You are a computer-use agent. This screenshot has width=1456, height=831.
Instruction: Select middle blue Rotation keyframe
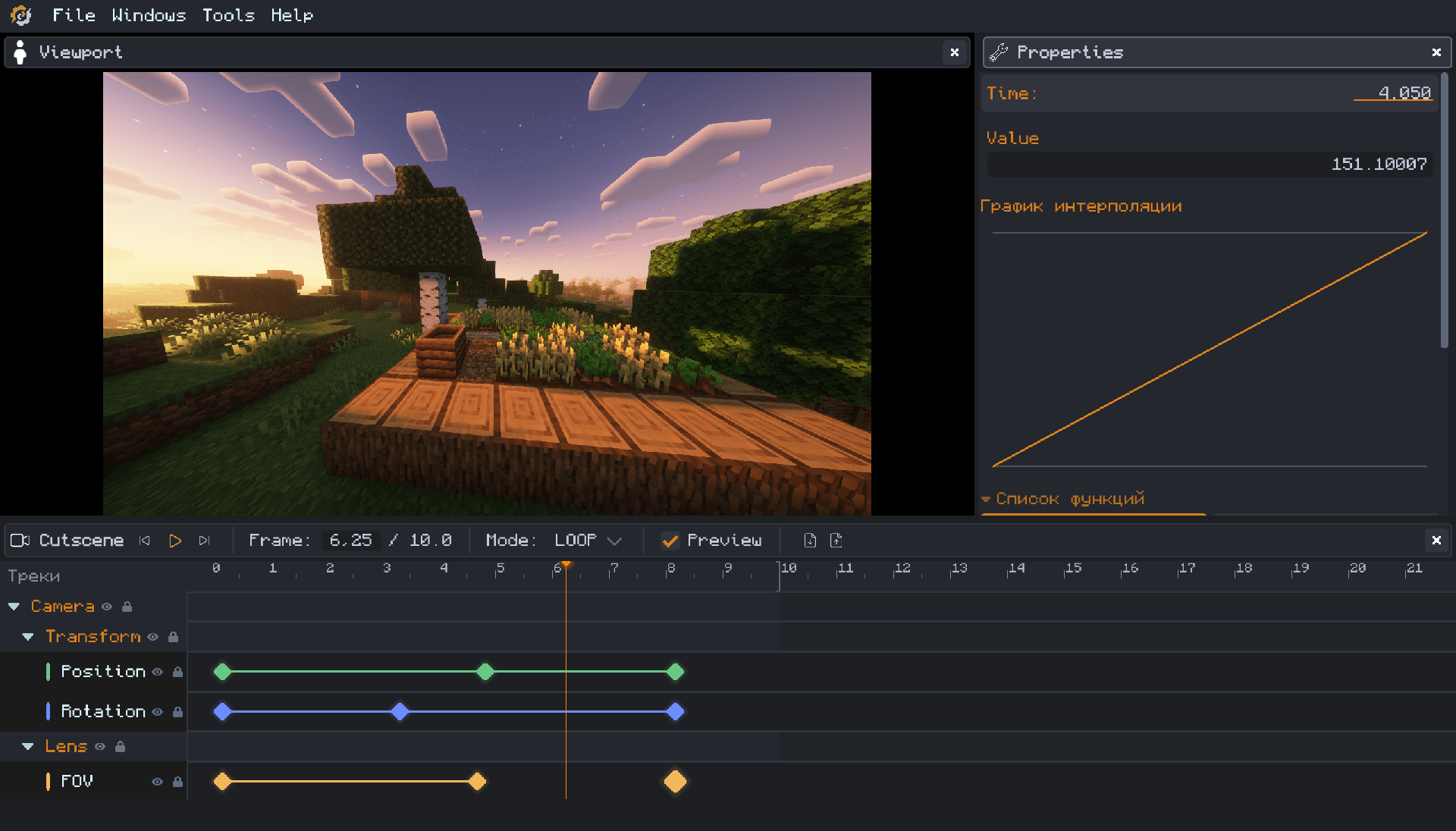coord(400,711)
